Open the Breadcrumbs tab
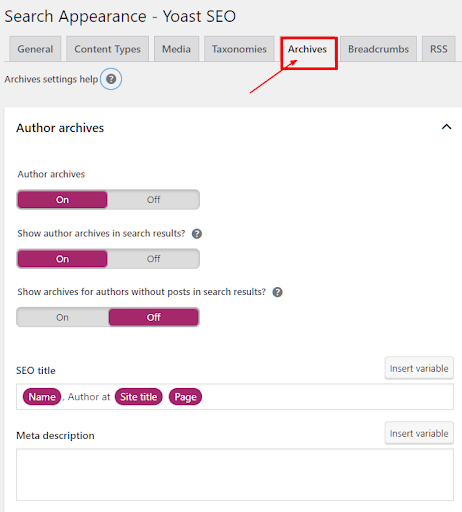This screenshot has height=512, width=462. pos(378,49)
